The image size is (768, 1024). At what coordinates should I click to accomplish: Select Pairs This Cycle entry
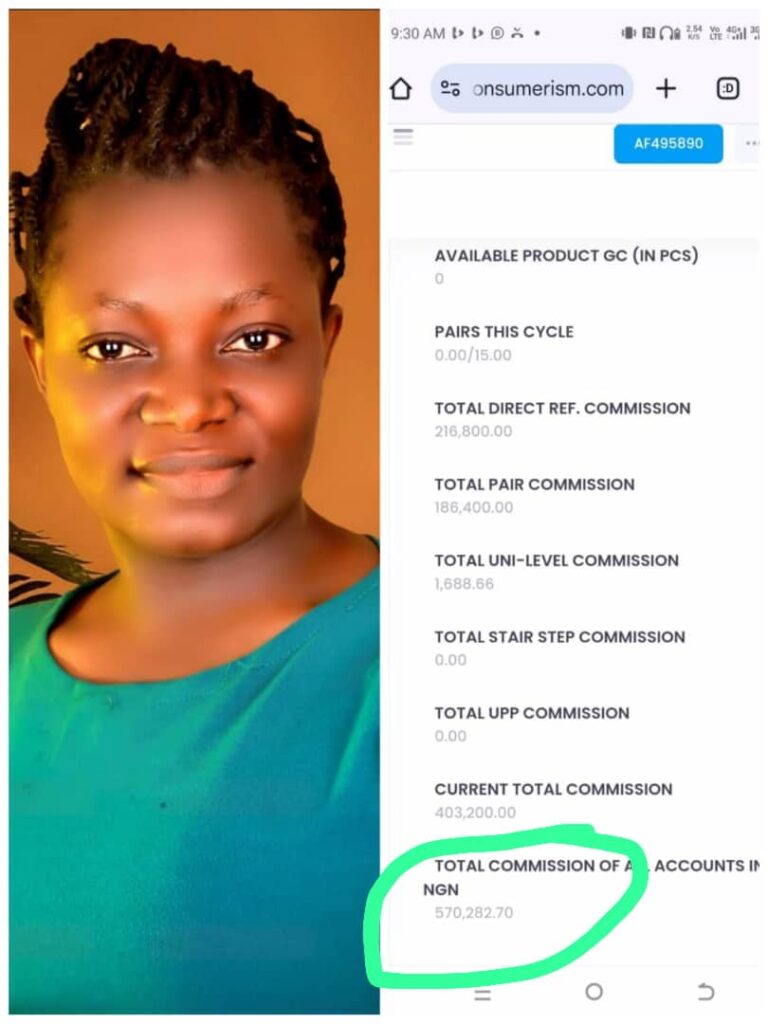point(504,343)
